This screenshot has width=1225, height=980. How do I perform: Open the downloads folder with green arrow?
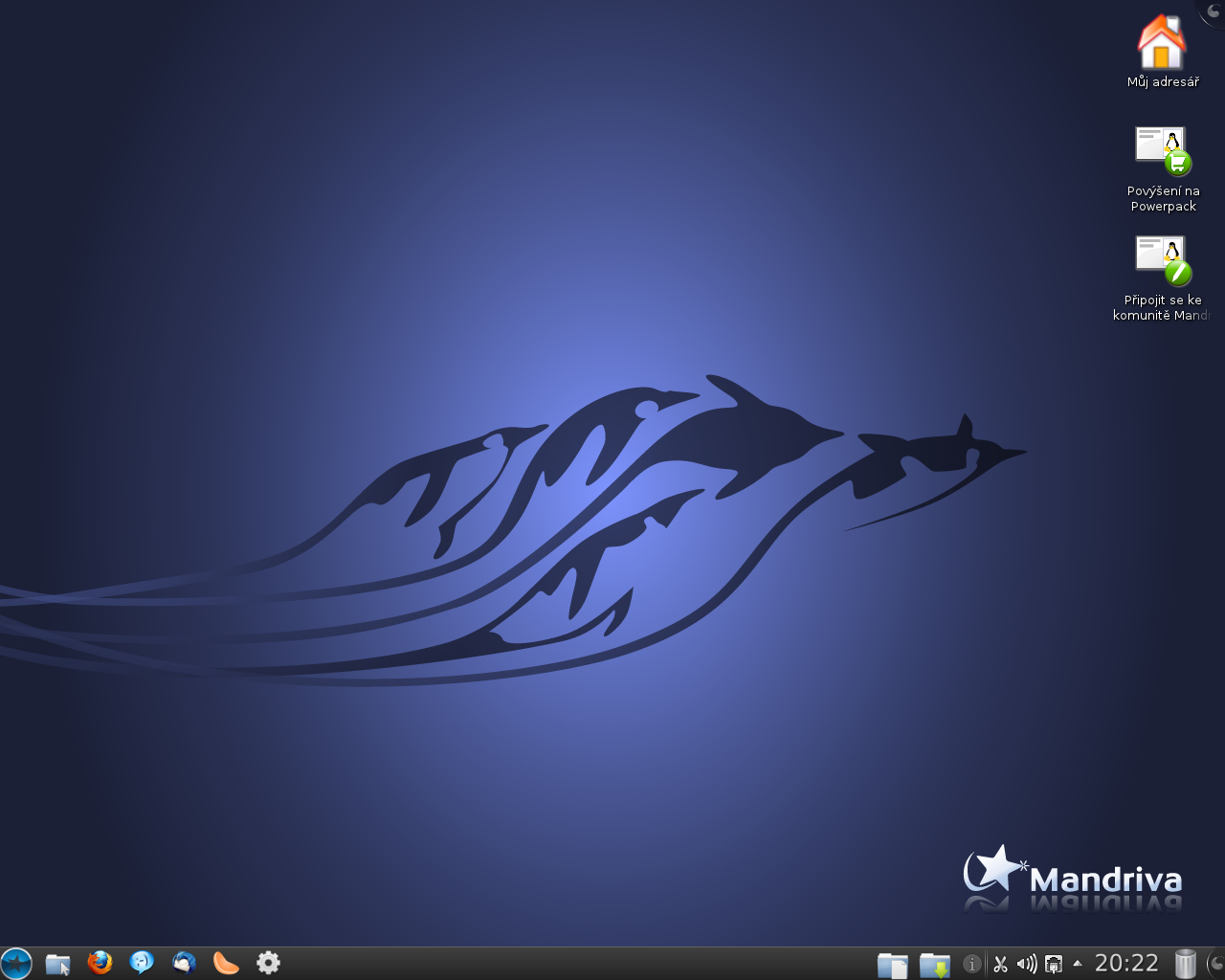(935, 964)
